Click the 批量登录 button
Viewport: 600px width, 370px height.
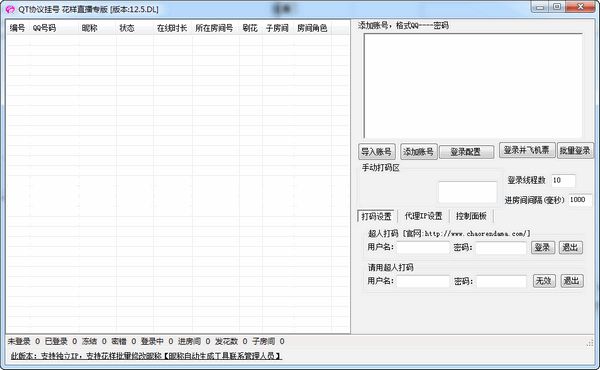(x=575, y=150)
